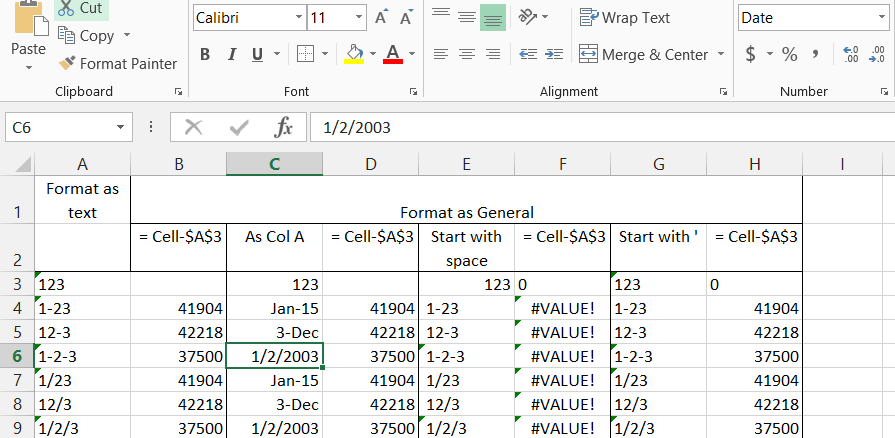Click the Increase Font Size icon

tap(381, 18)
